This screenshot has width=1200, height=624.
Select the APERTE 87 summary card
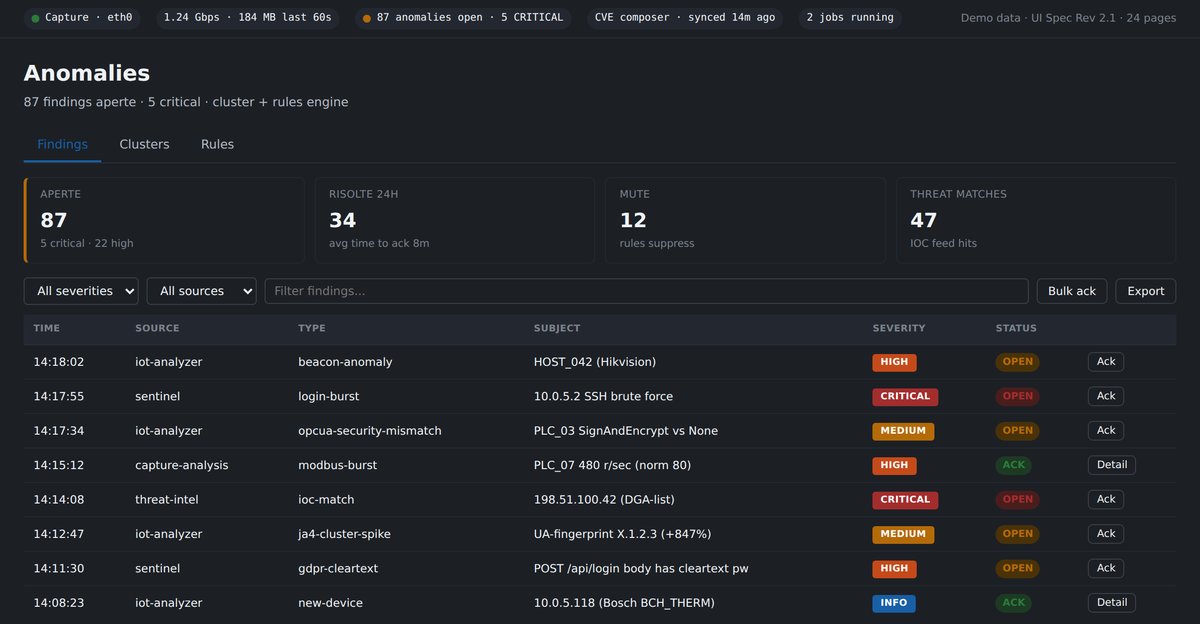(x=164, y=220)
